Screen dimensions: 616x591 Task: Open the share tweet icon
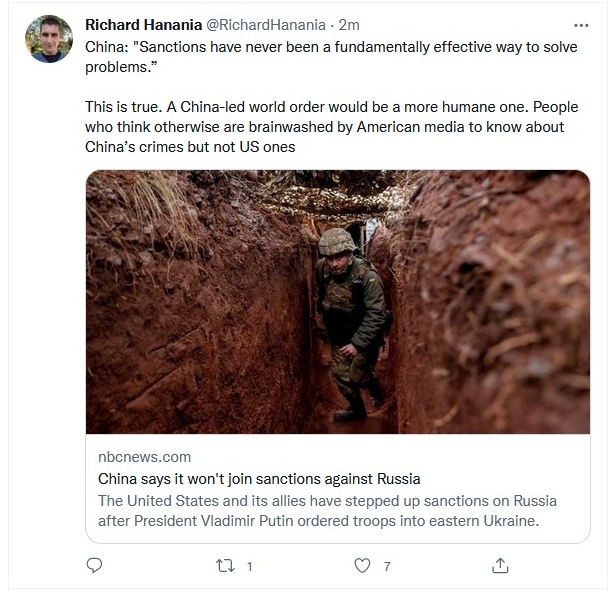click(500, 565)
